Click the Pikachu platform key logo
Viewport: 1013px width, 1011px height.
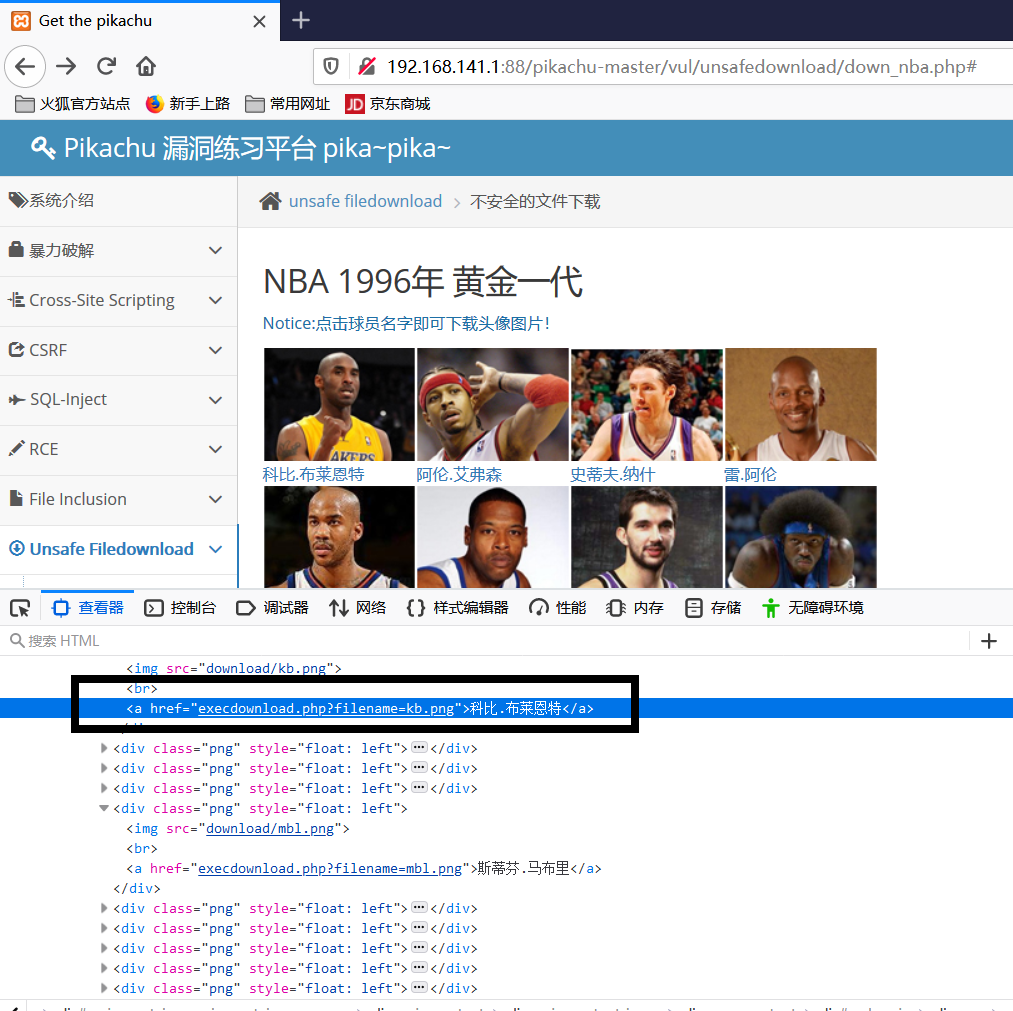click(43, 148)
